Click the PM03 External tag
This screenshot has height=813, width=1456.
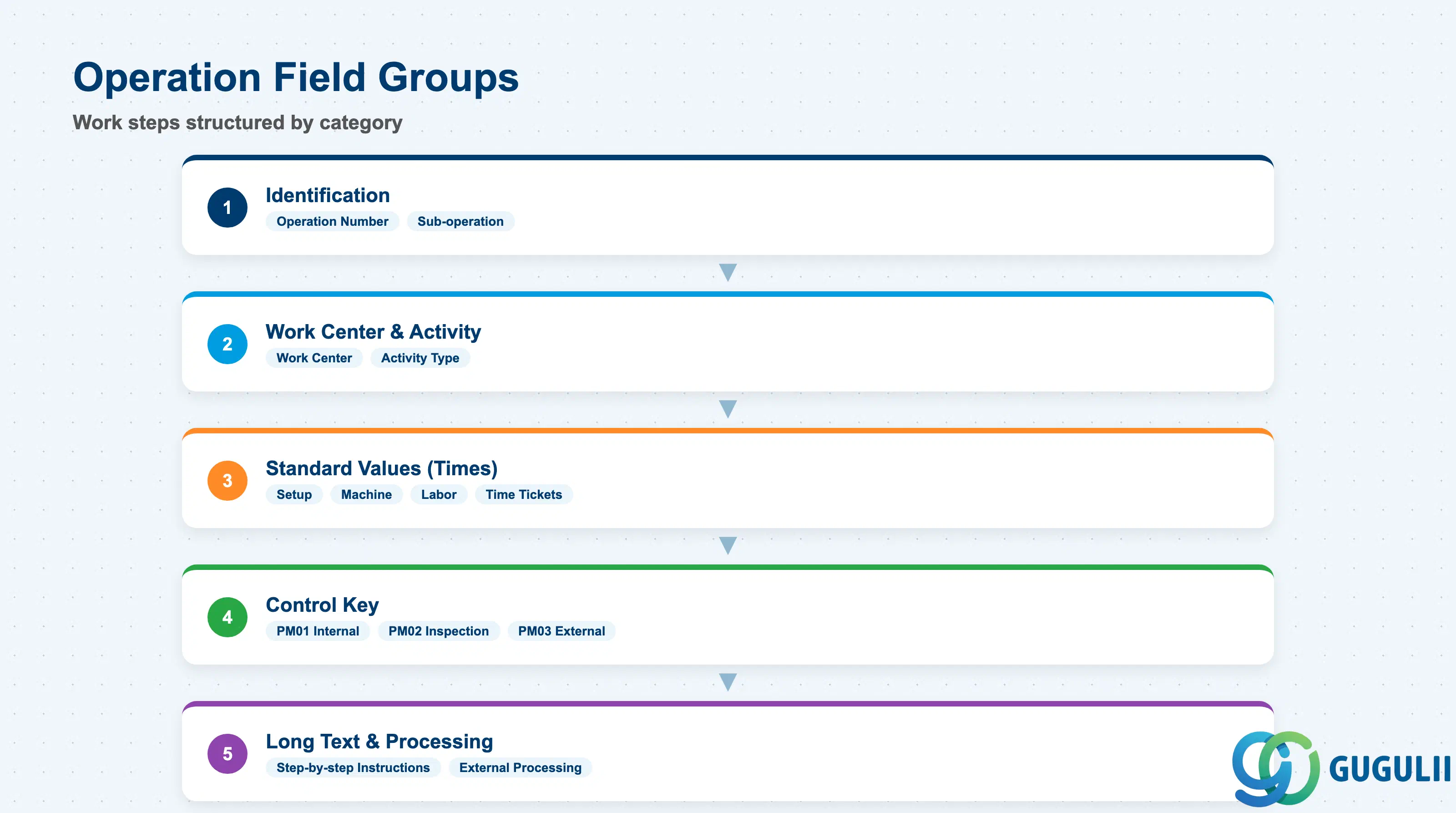click(x=561, y=631)
